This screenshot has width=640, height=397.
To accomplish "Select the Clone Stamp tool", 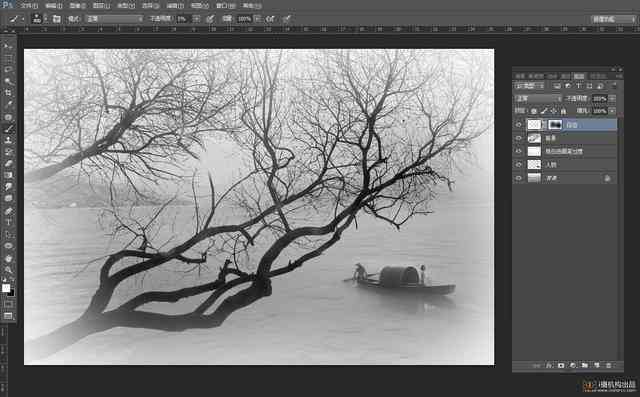I will (8, 140).
